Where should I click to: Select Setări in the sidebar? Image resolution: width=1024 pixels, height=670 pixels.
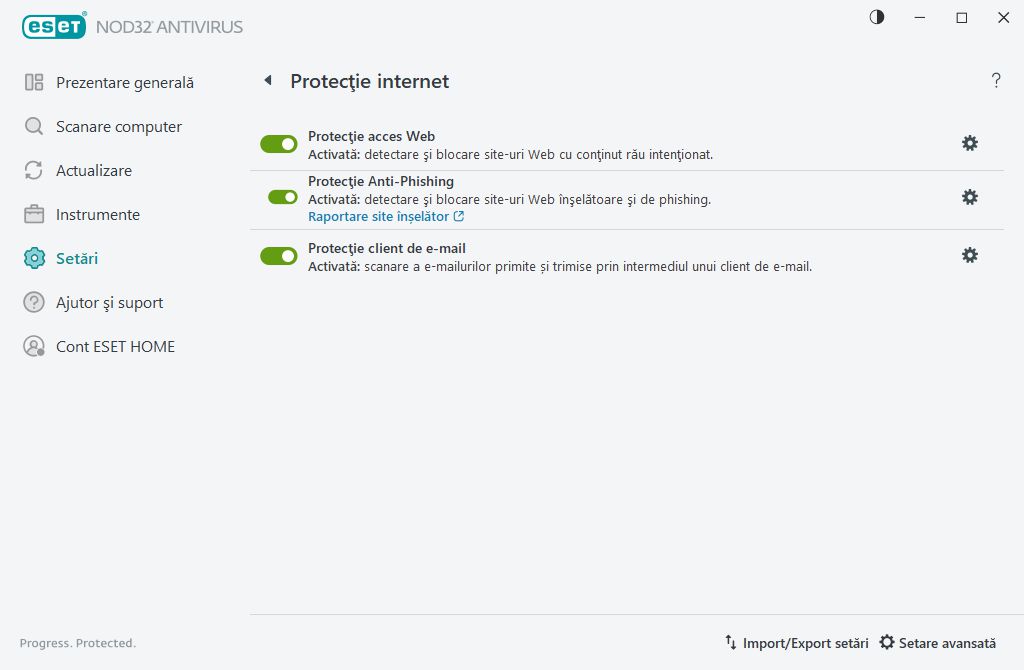point(77,258)
